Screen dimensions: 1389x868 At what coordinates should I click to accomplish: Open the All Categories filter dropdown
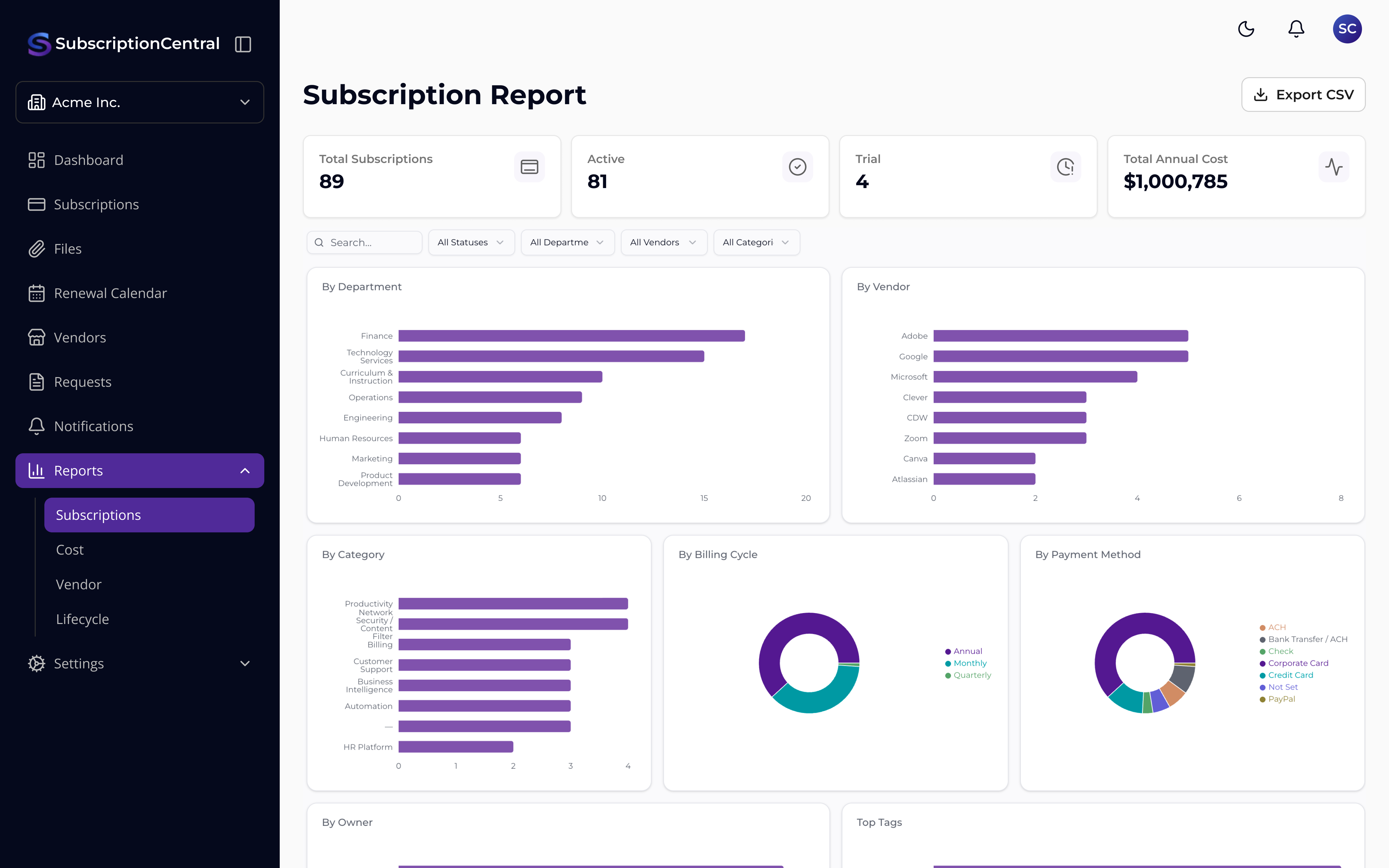[x=757, y=243]
